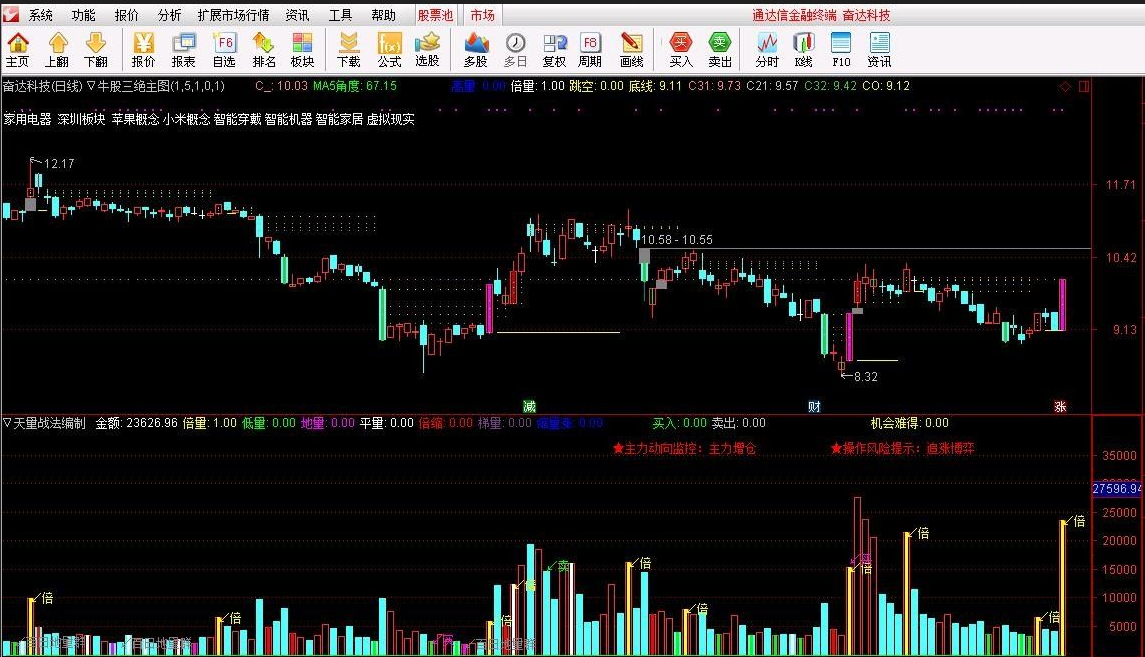Screen dimensions: 1145x657
Task: Open the F10 company info icon
Action: pos(841,50)
